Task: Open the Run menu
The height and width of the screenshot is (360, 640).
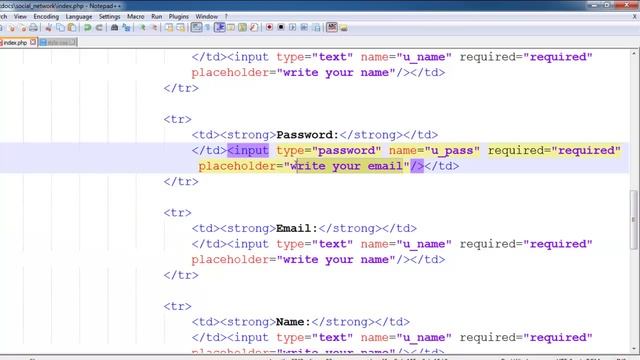Action: click(x=157, y=17)
